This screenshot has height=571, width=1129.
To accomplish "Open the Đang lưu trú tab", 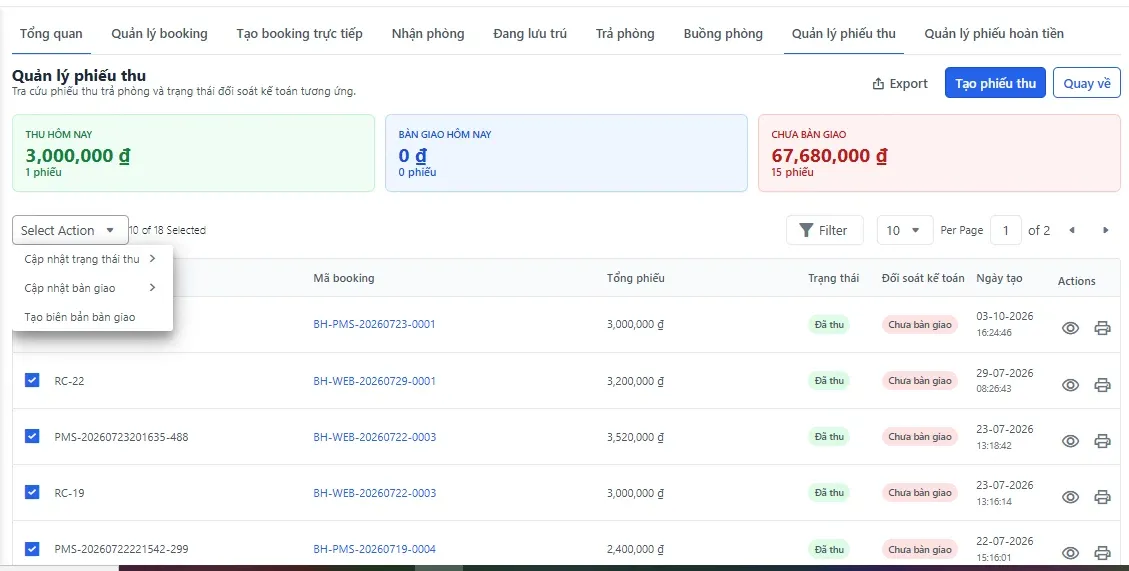I will pyautogui.click(x=530, y=34).
